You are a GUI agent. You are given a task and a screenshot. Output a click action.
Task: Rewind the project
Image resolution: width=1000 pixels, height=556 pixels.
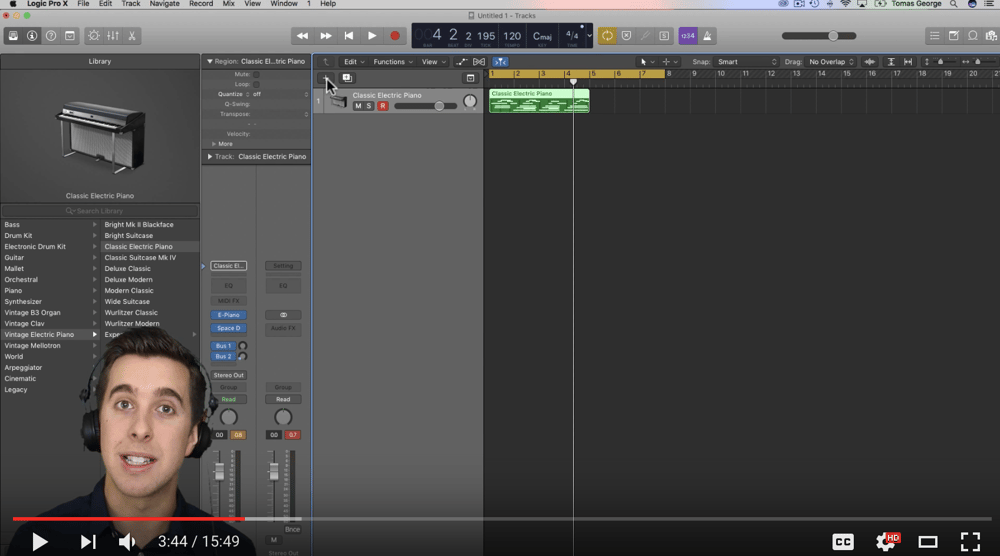(302, 36)
